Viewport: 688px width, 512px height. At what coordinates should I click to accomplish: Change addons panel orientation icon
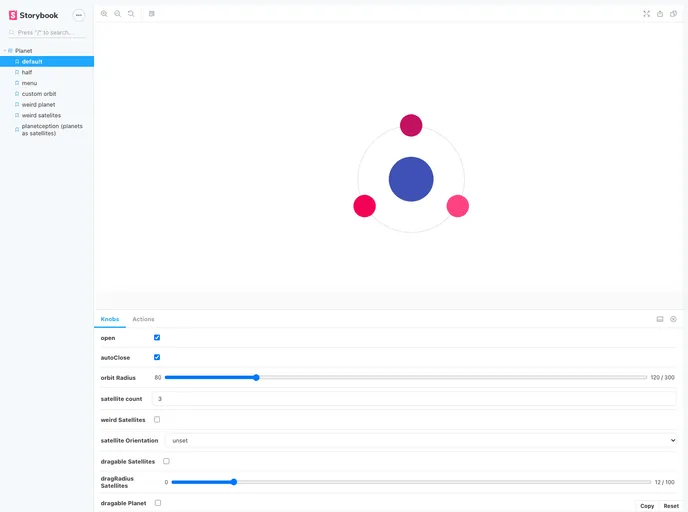[x=659, y=319]
